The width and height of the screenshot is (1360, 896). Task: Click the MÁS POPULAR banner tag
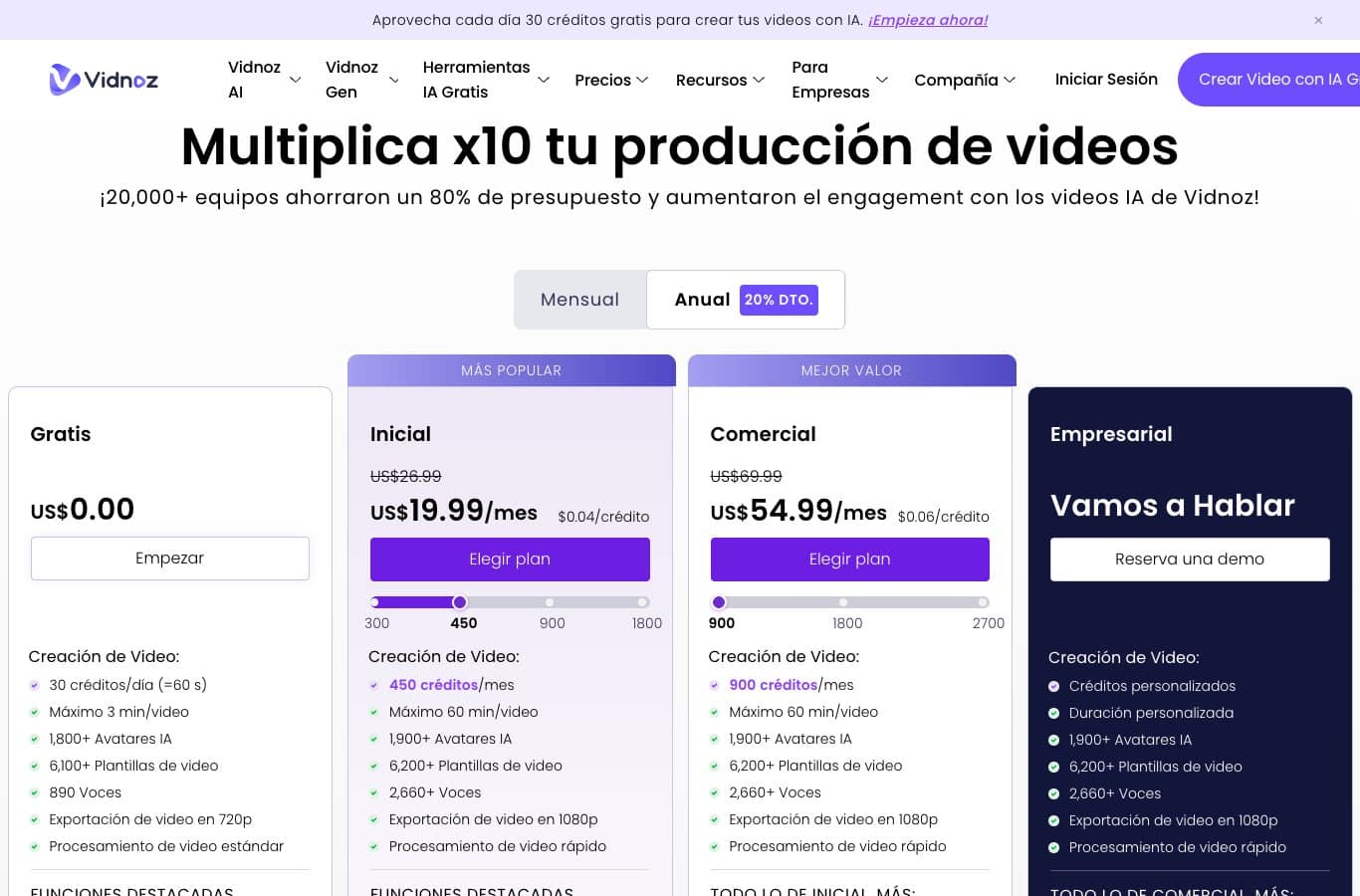click(x=511, y=370)
